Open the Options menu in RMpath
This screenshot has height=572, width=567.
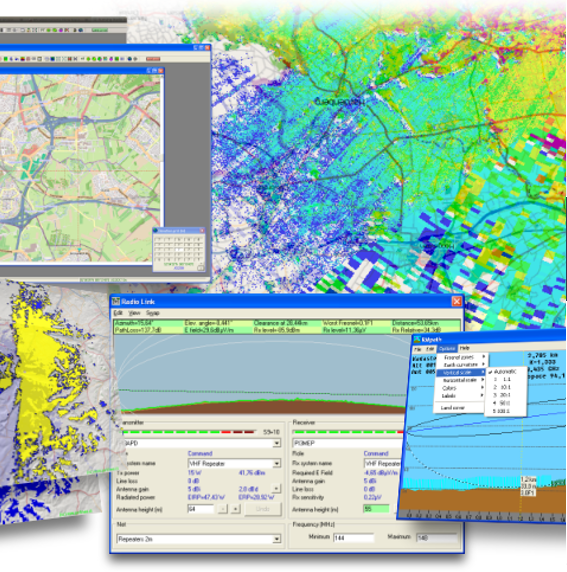point(446,348)
